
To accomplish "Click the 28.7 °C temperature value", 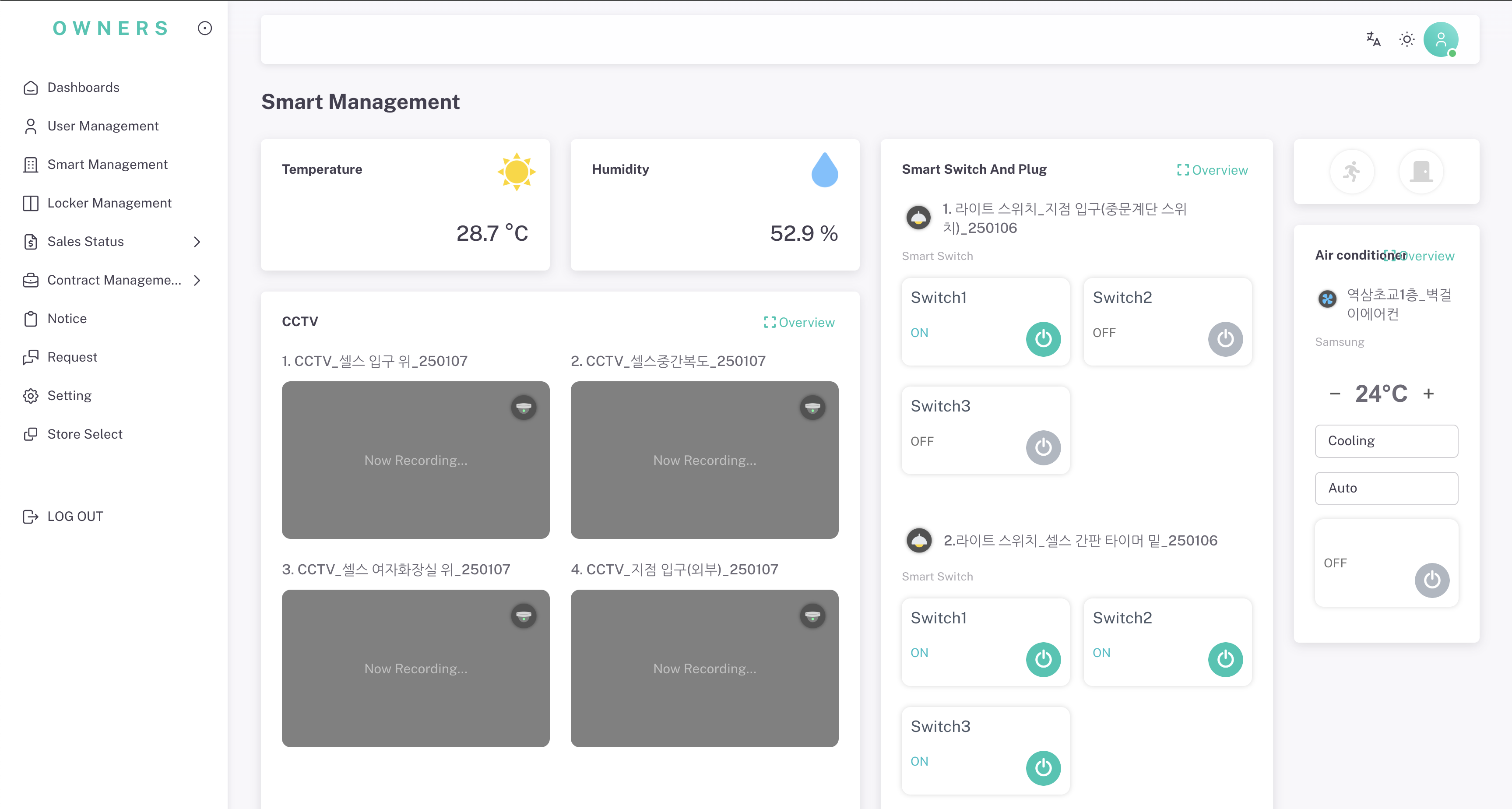I will coord(492,234).
